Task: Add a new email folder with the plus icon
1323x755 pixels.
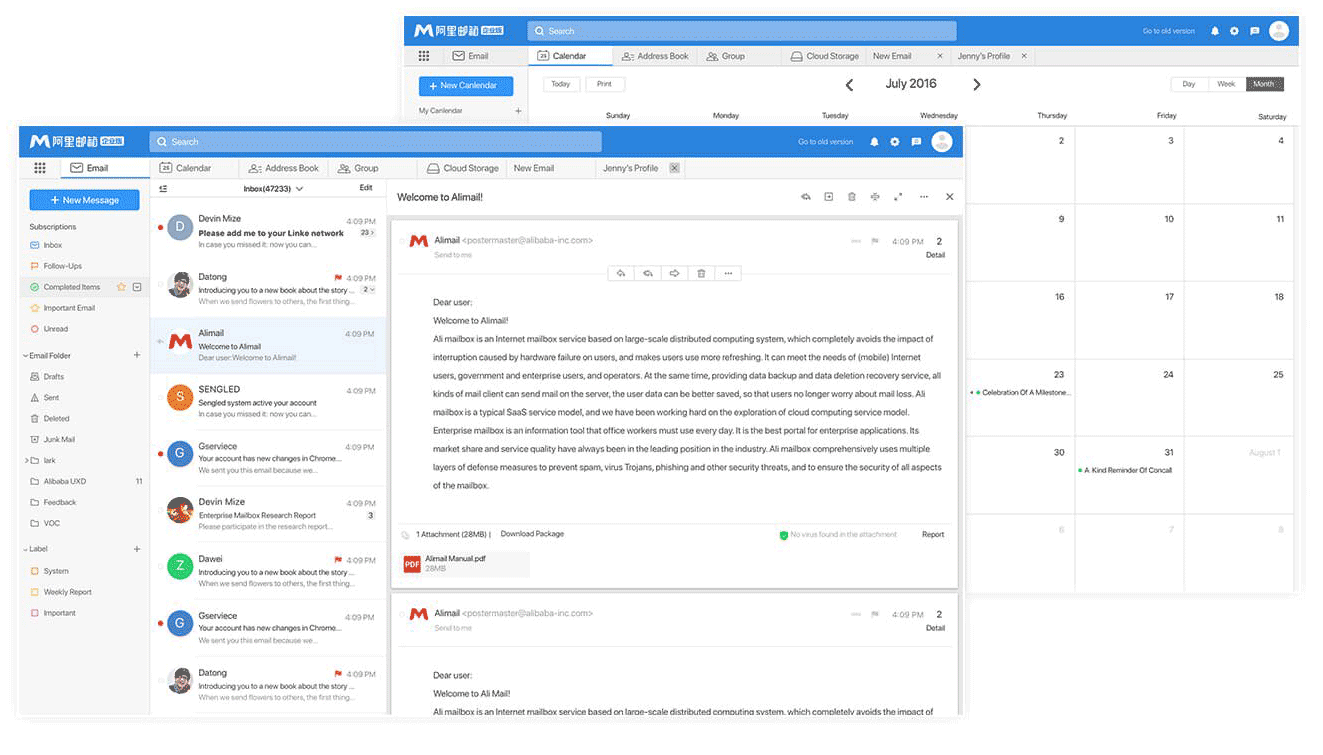Action: pyautogui.click(x=137, y=355)
